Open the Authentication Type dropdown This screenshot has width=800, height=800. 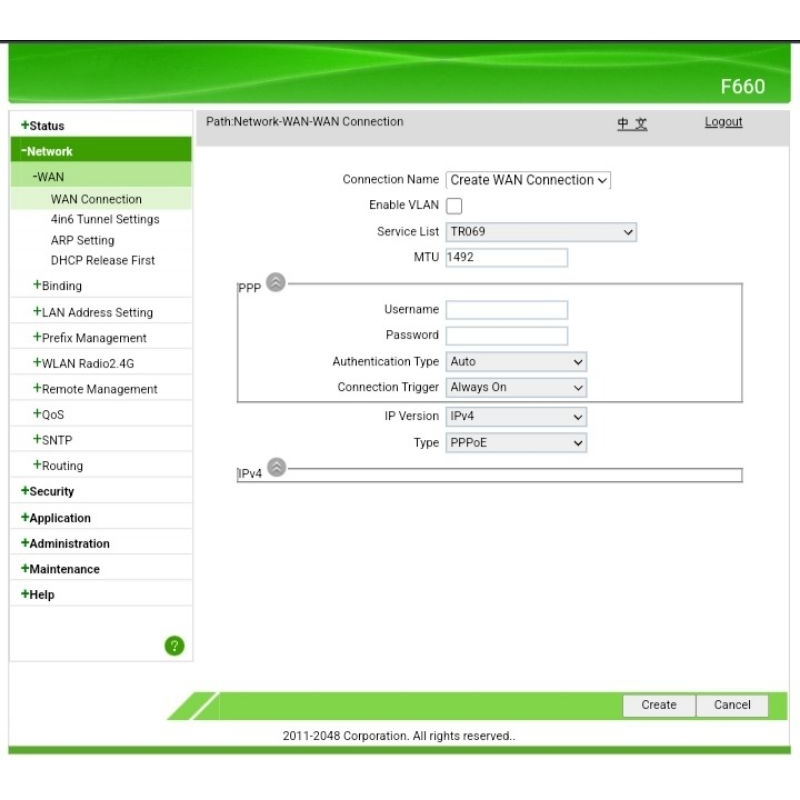tap(516, 362)
